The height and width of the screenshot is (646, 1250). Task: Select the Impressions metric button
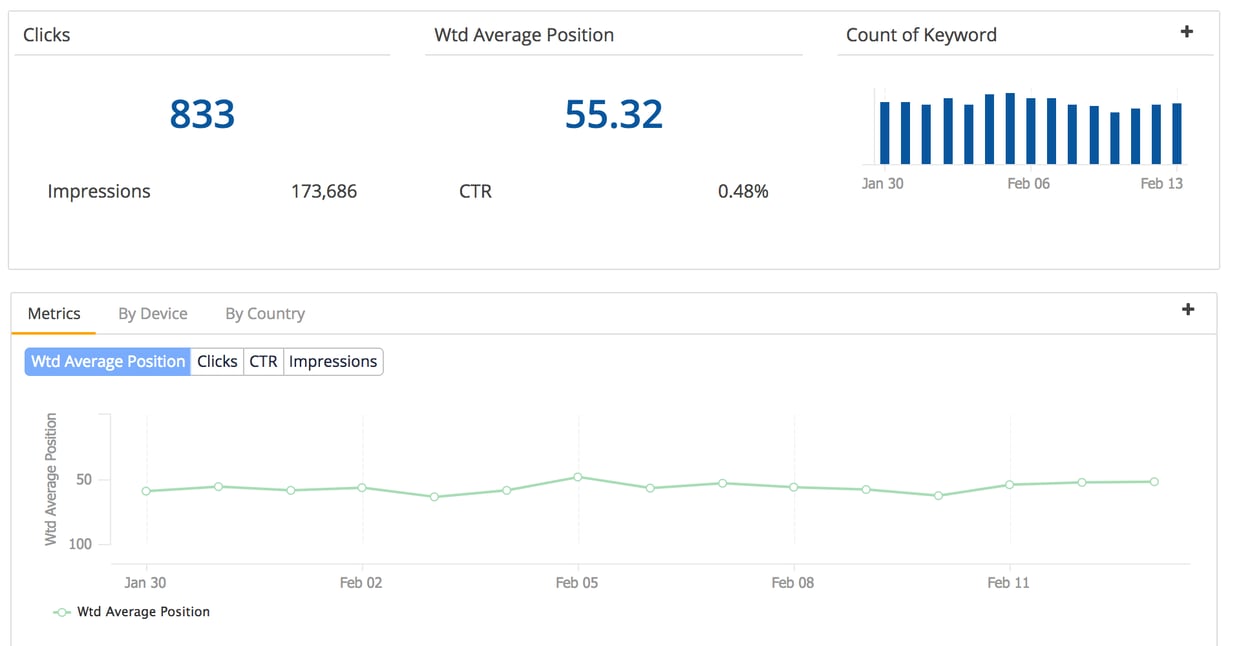click(333, 361)
